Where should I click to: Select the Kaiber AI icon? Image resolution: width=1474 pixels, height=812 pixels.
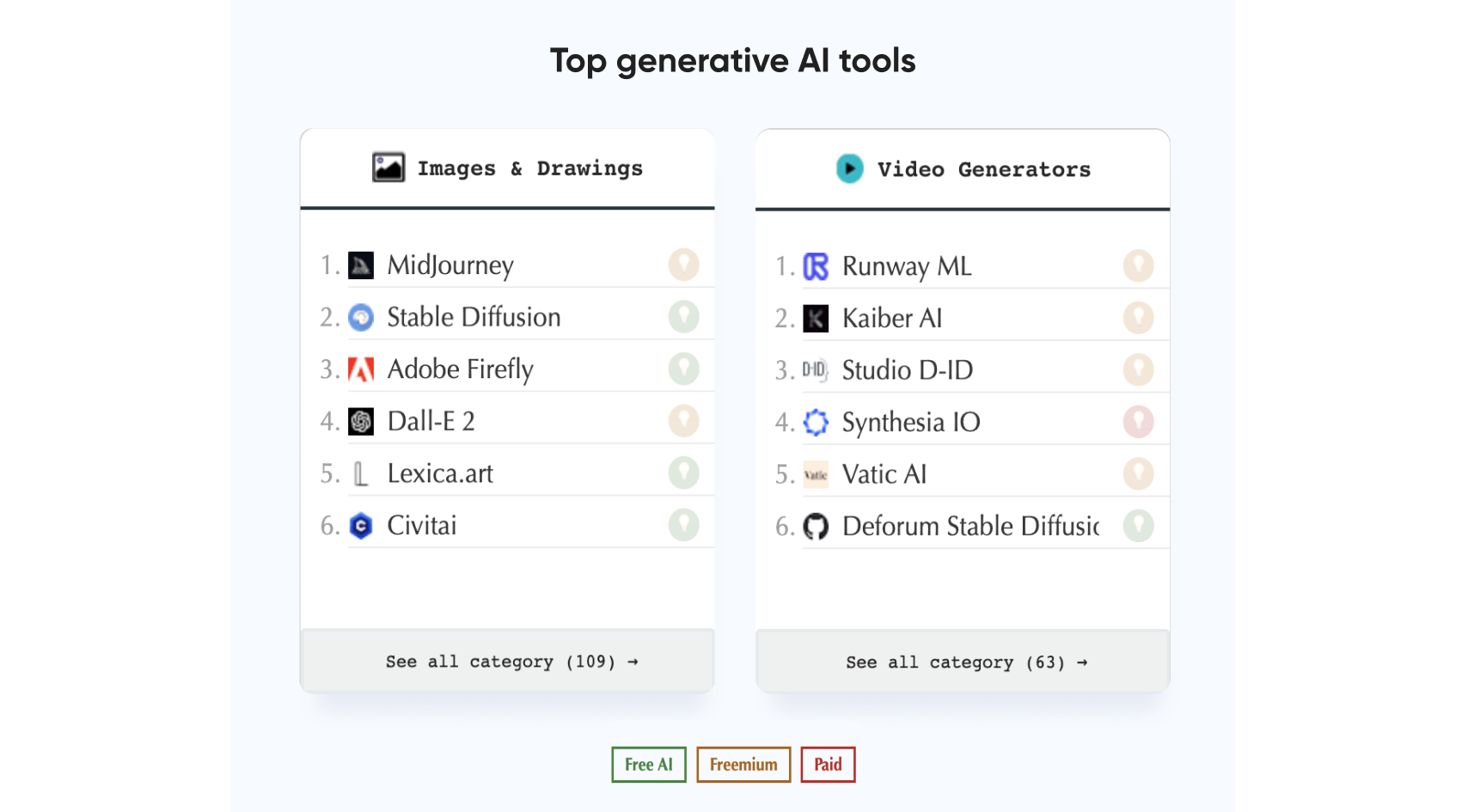click(x=817, y=318)
